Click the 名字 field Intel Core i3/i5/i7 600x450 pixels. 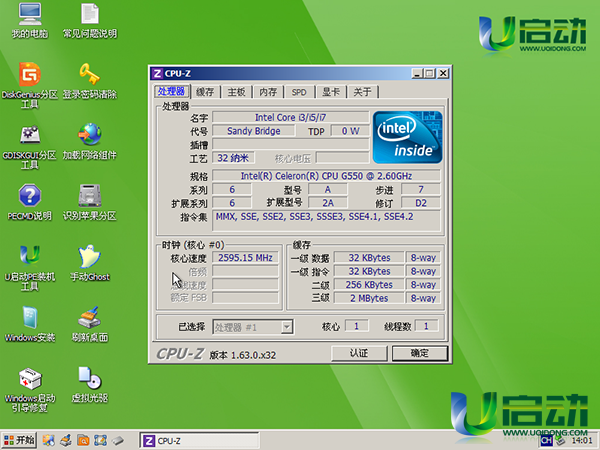(291, 117)
